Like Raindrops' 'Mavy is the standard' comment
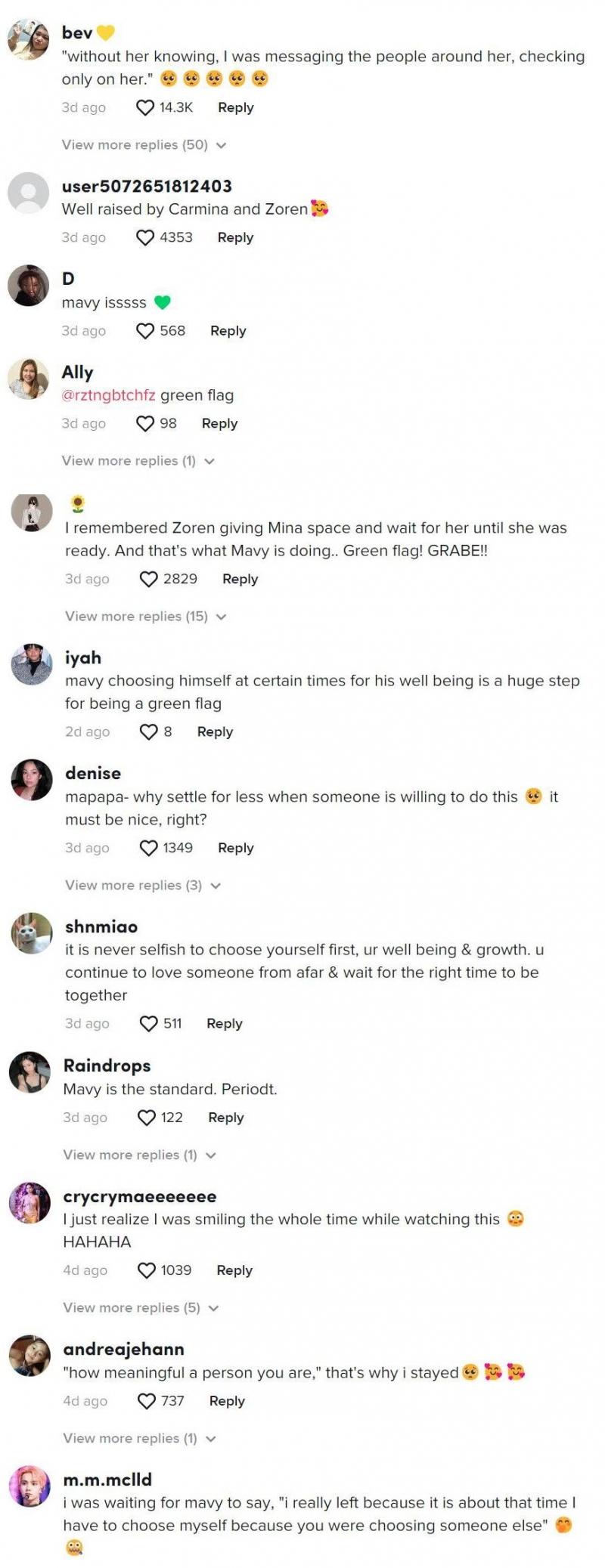Viewport: 605px width, 1568px height. [x=147, y=1118]
